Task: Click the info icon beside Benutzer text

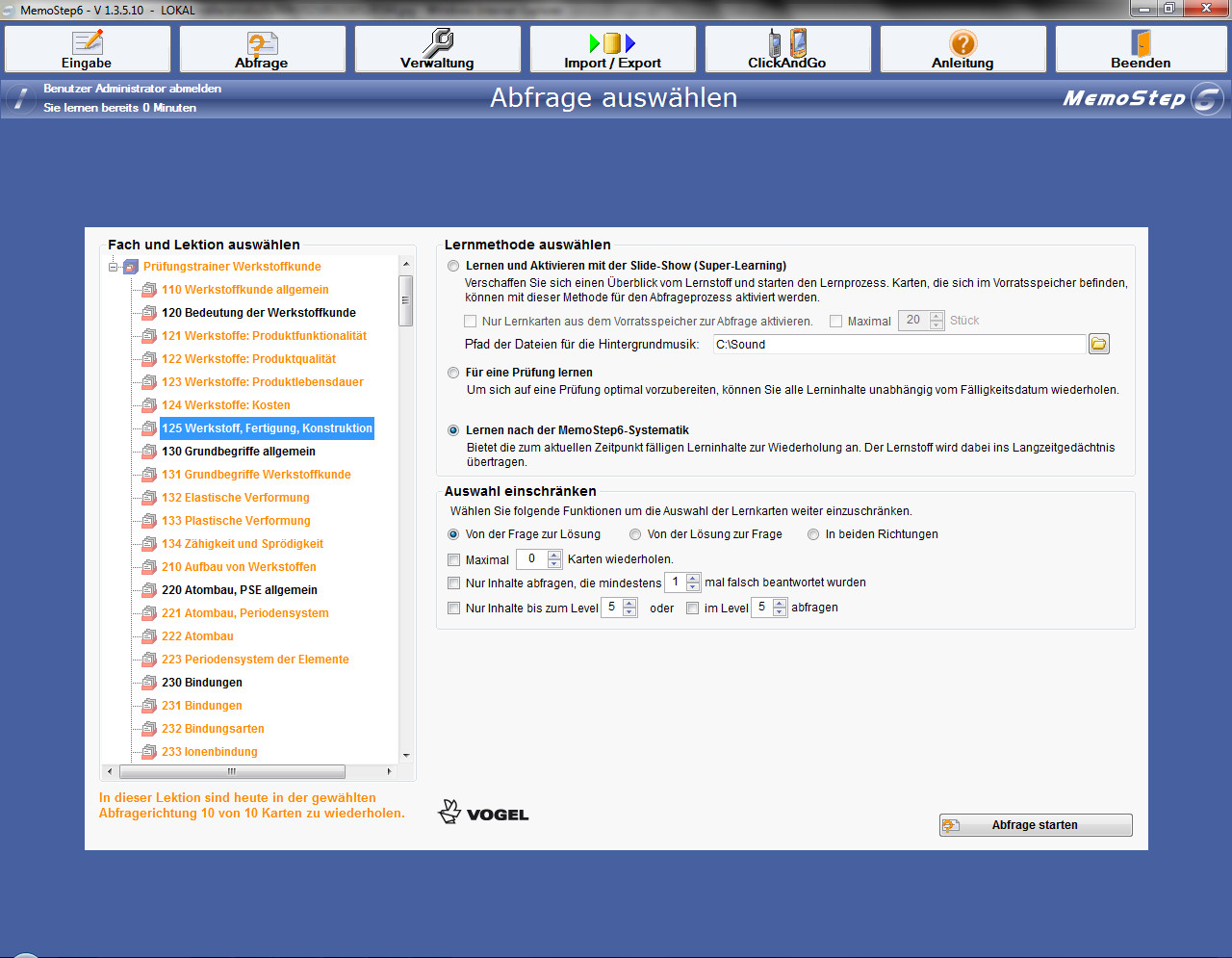Action: (19, 98)
